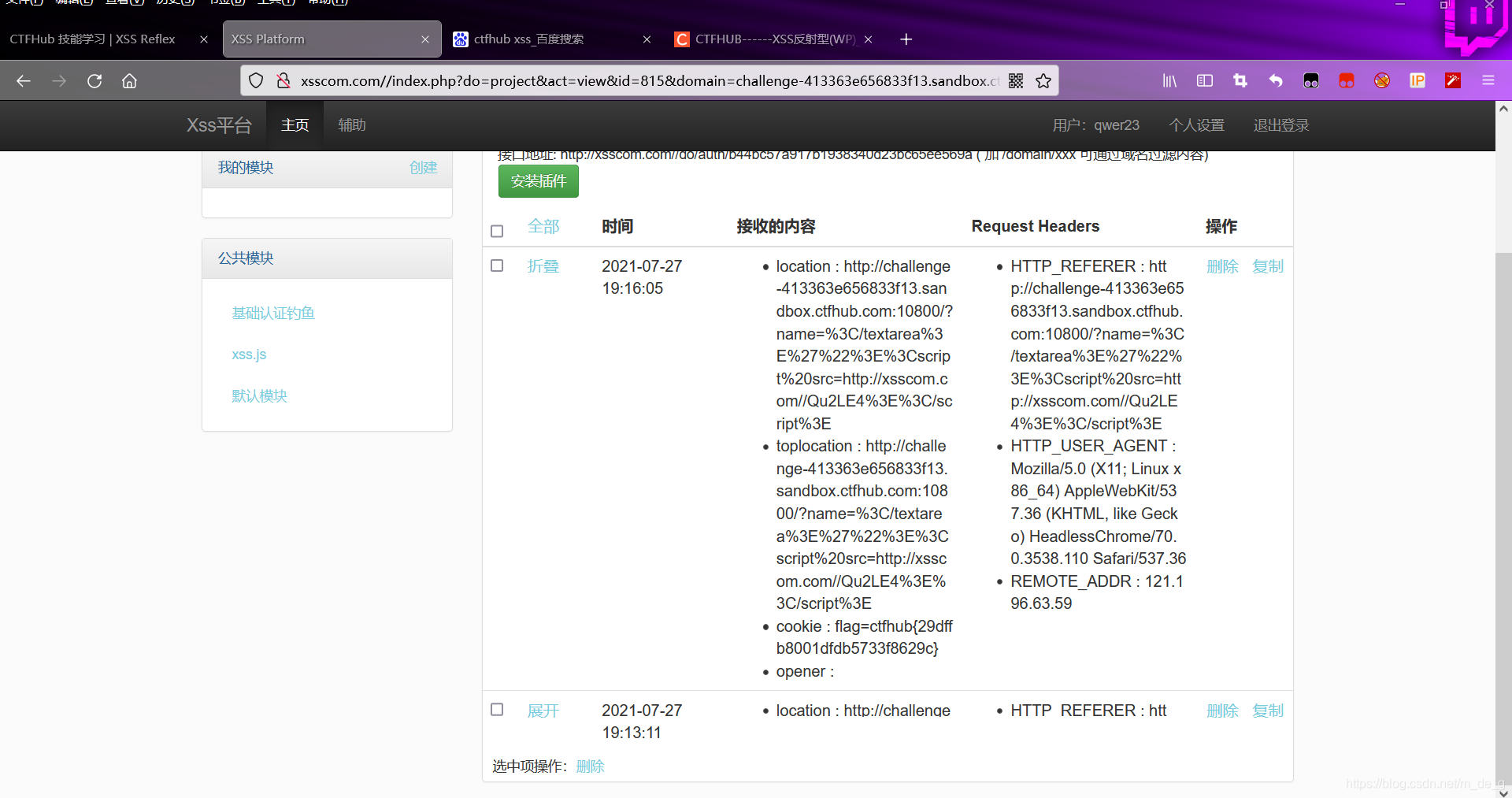Image resolution: width=1512 pixels, height=798 pixels.
Task: Delete the 19:13:11 record via 删除
Action: point(1222,711)
